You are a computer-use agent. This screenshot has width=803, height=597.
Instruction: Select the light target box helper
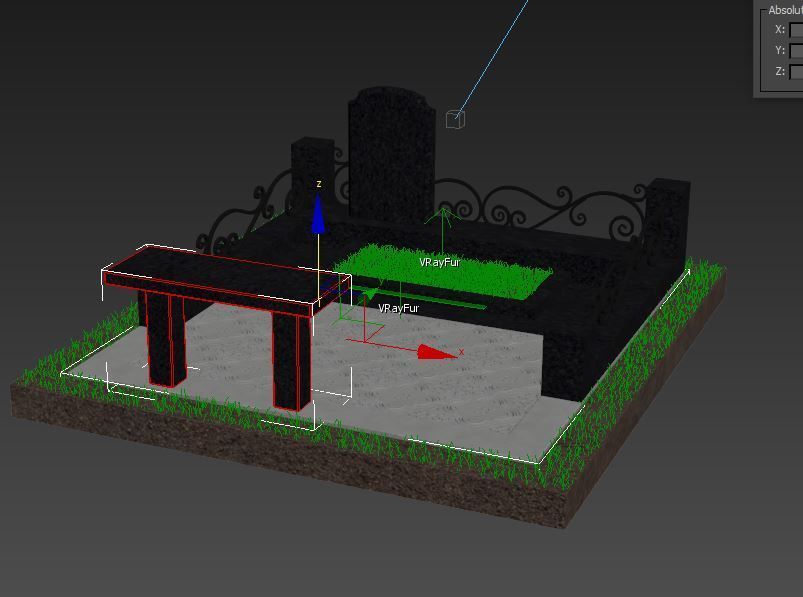[454, 120]
